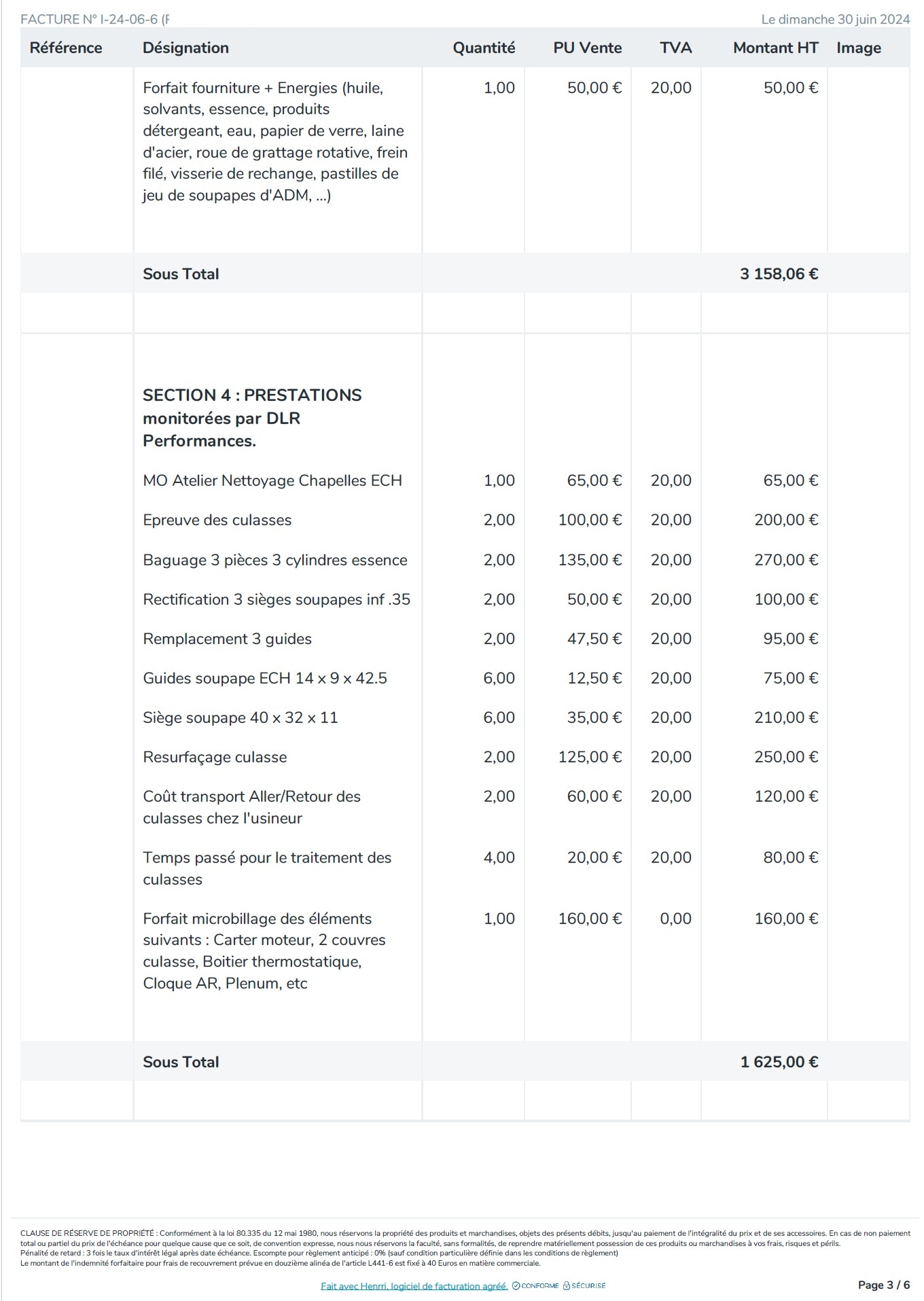The image size is (924, 1301).
Task: Click the 'Resurfaçage culasse' line item
Action: click(215, 757)
